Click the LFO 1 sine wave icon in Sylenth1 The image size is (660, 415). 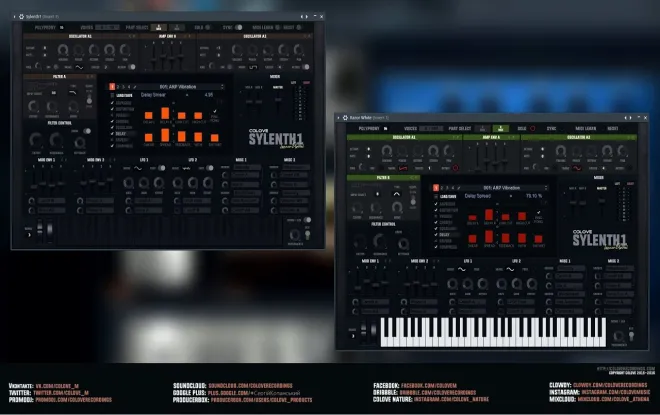(x=138, y=168)
